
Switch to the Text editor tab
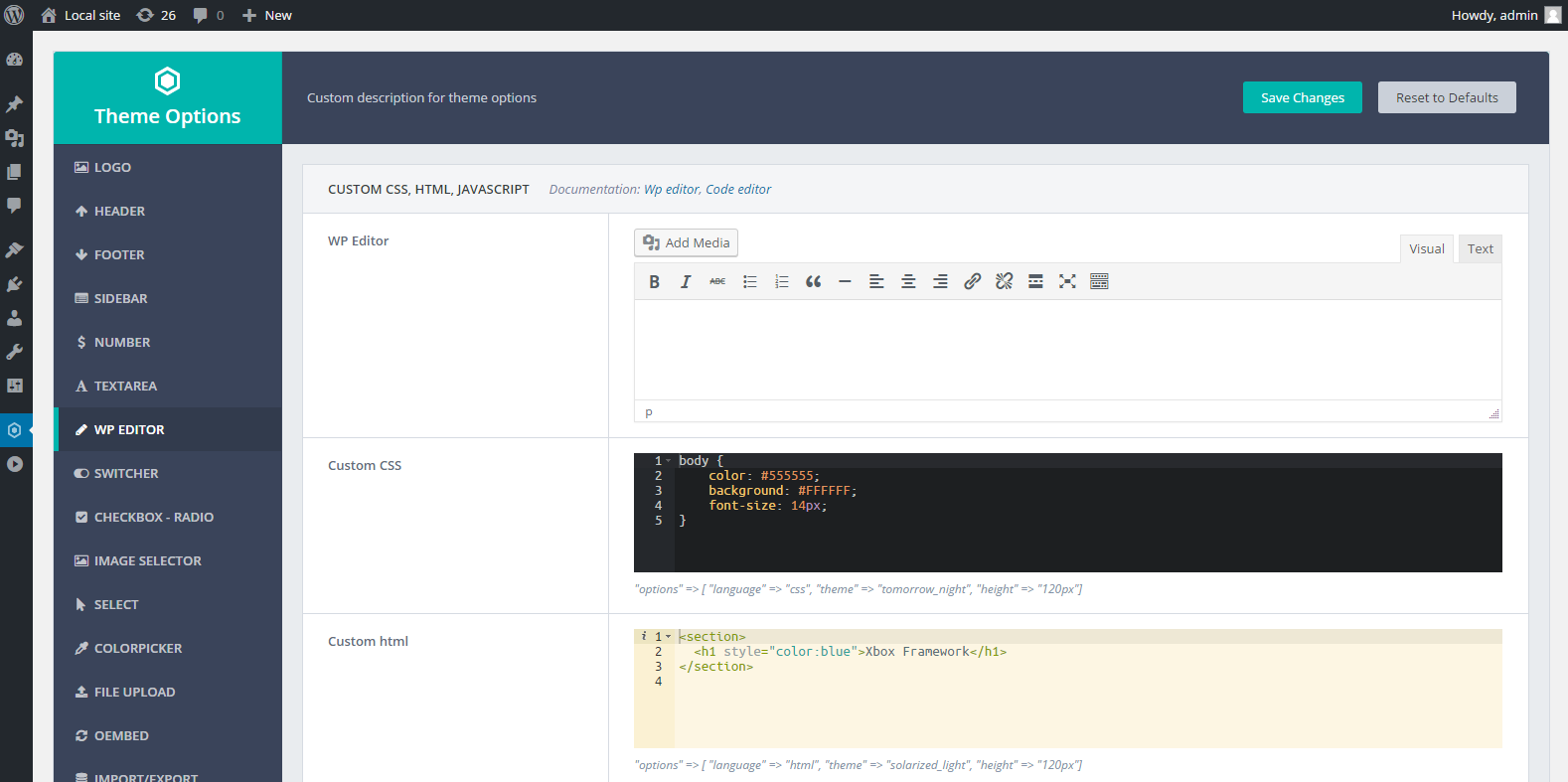click(x=1480, y=249)
